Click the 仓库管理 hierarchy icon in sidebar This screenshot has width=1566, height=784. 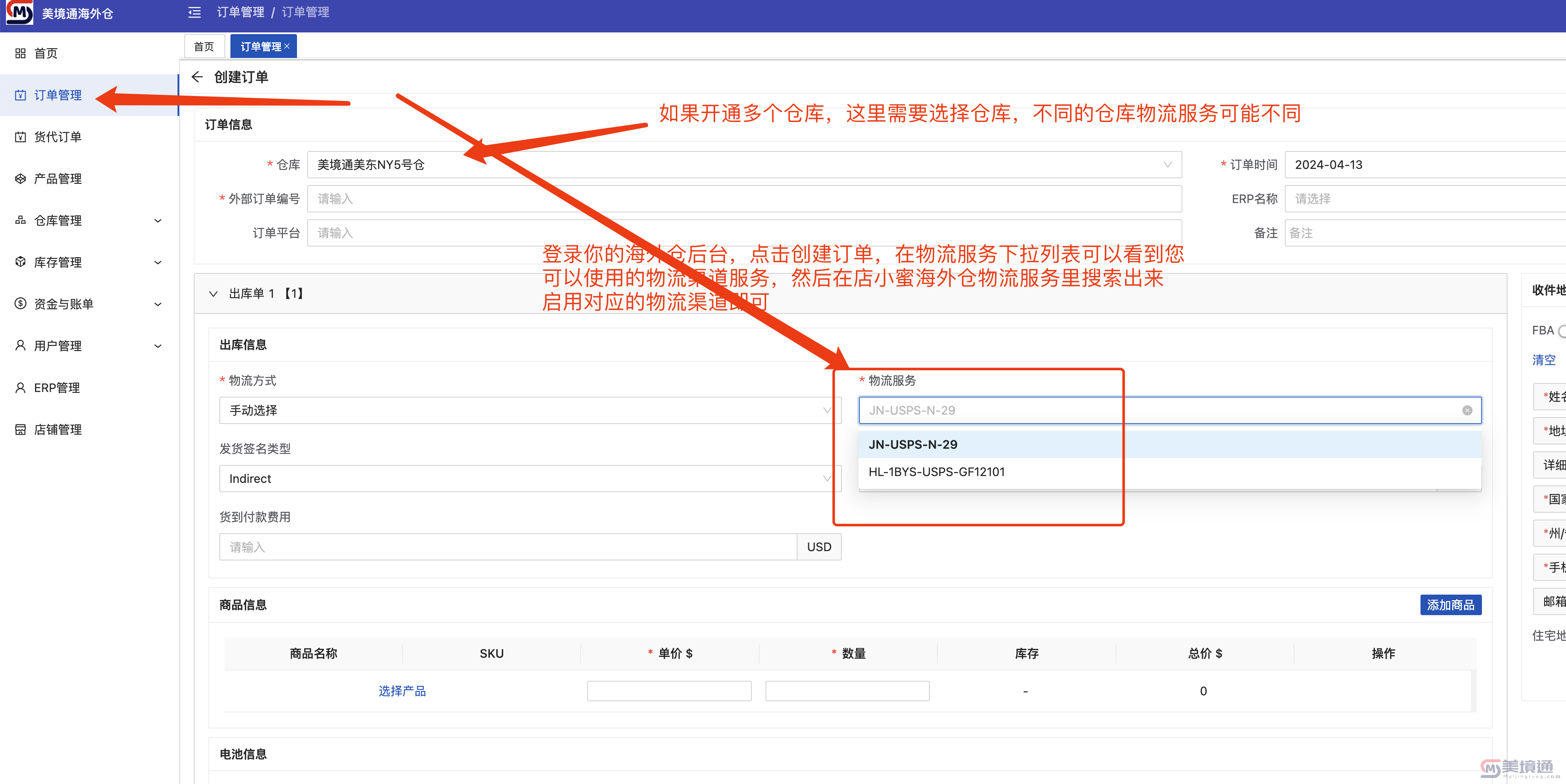(20, 220)
